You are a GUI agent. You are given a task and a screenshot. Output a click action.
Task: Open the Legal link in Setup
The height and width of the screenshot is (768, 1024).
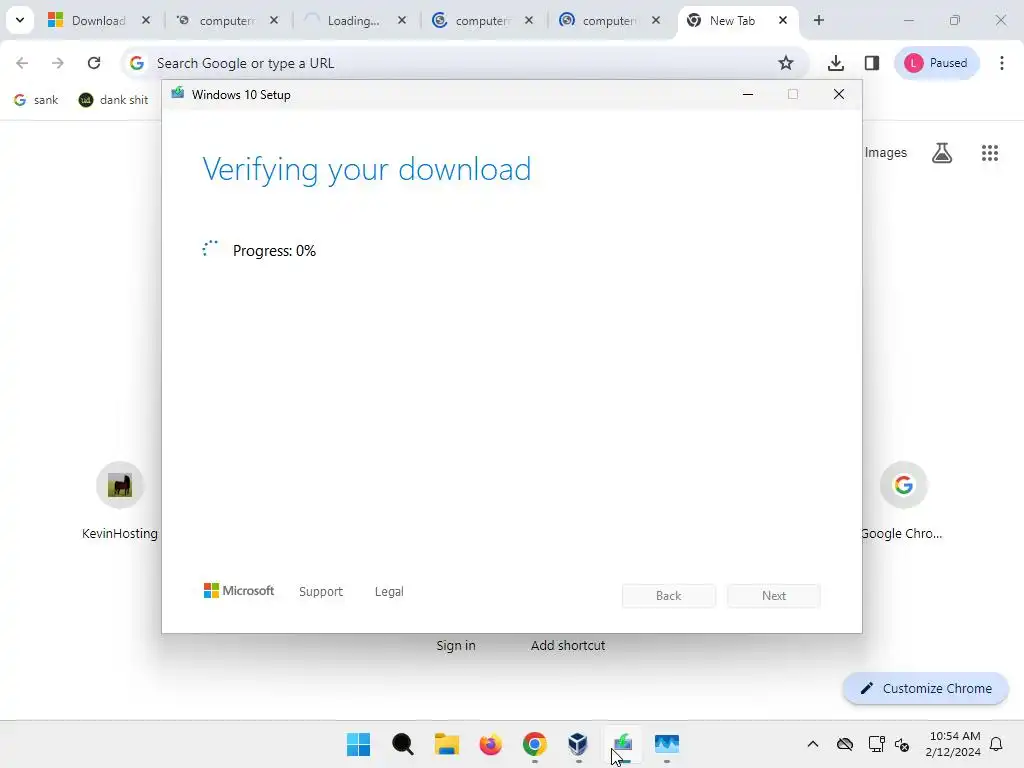(x=389, y=591)
